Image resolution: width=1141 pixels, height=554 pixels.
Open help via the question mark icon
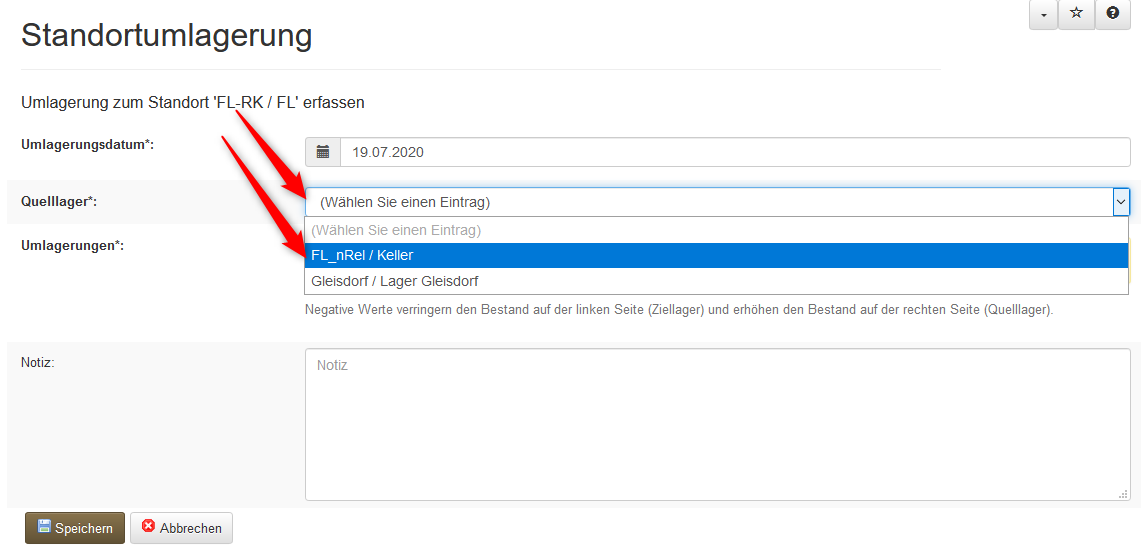pyautogui.click(x=1112, y=14)
